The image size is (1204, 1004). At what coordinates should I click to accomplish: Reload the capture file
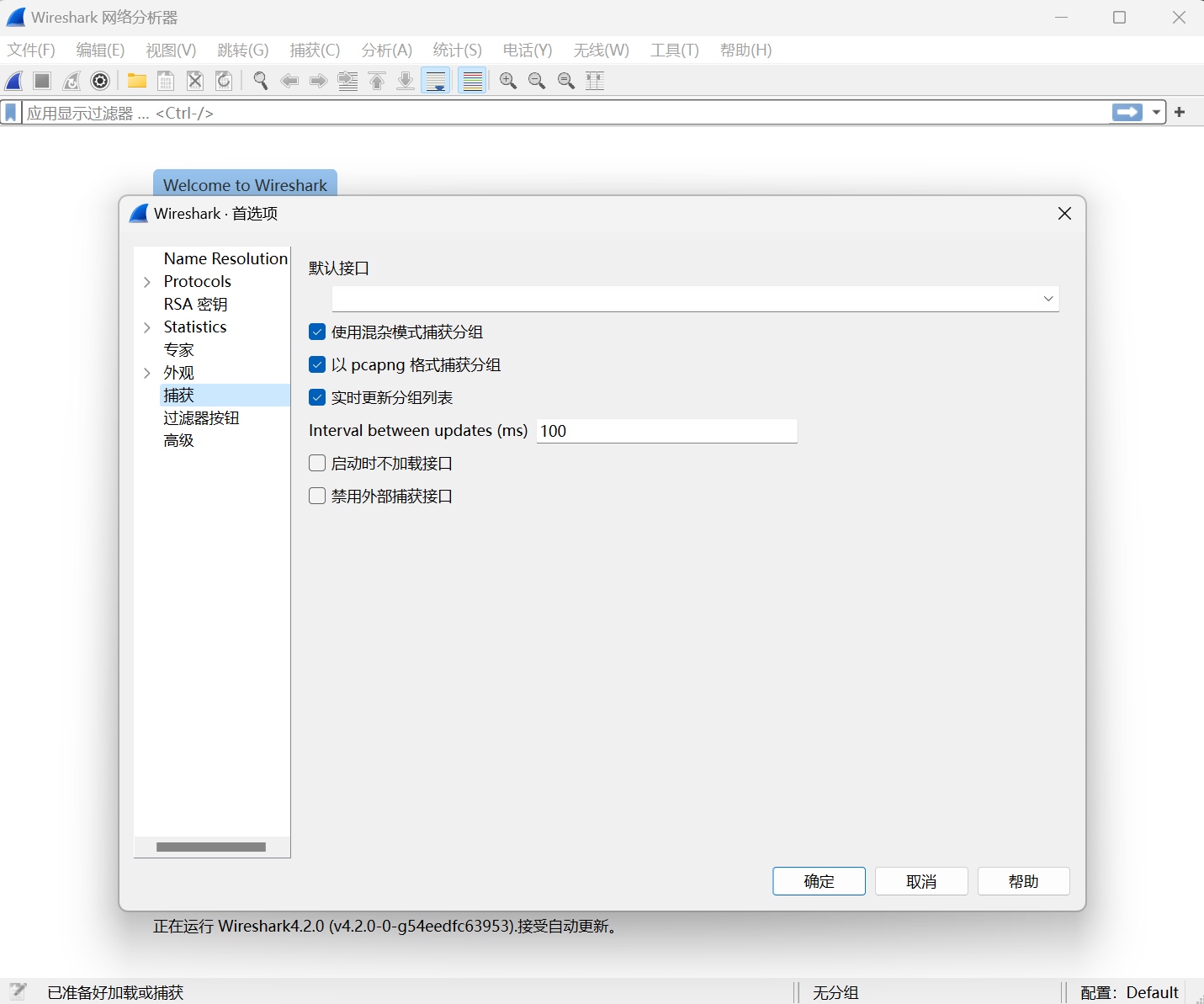coord(224,81)
